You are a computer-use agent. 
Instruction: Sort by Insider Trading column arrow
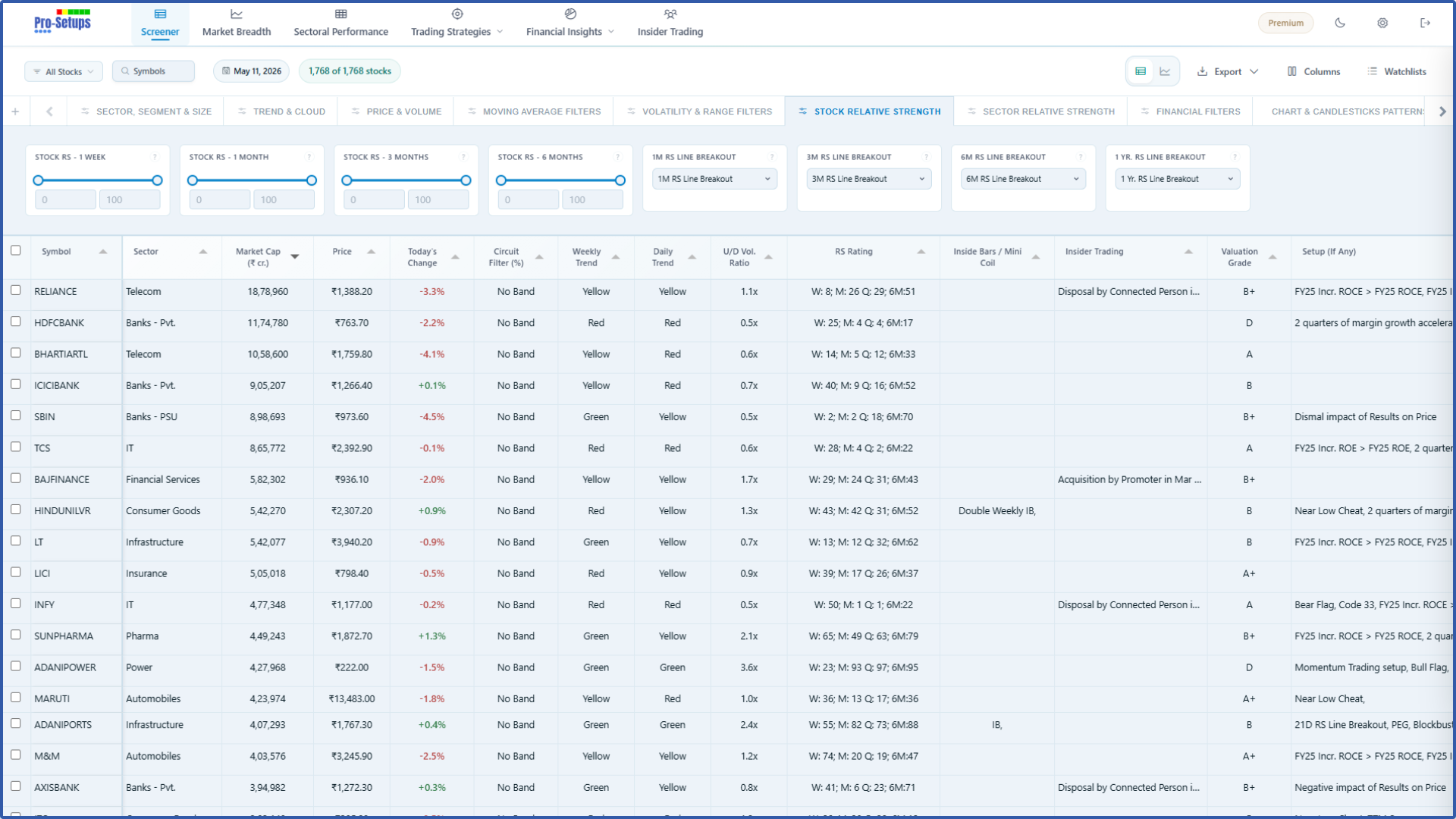tap(1188, 252)
